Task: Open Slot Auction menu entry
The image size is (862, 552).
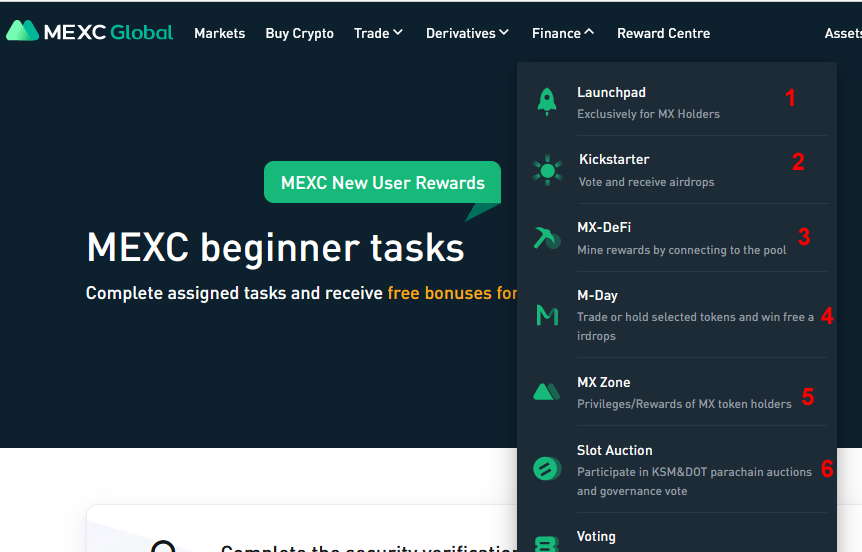Action: coord(614,451)
